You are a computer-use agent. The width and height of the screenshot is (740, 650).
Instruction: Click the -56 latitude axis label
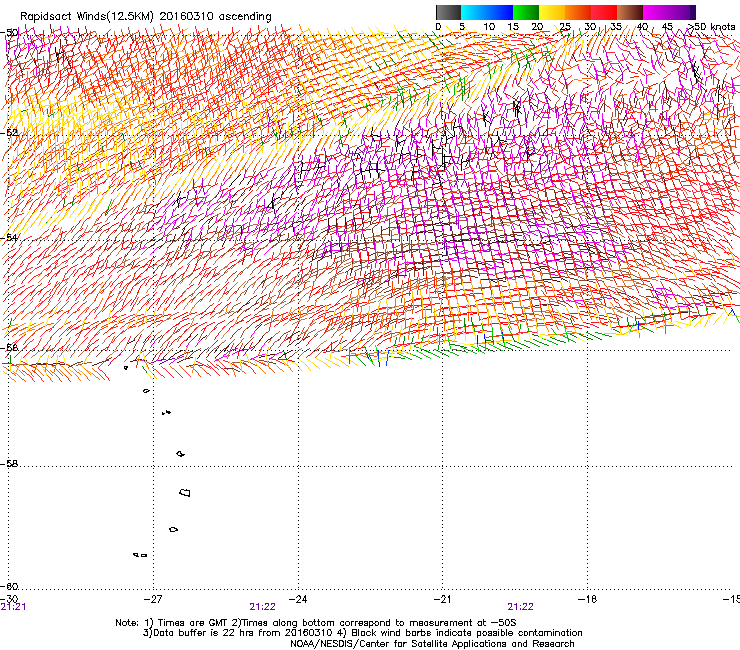9,347
